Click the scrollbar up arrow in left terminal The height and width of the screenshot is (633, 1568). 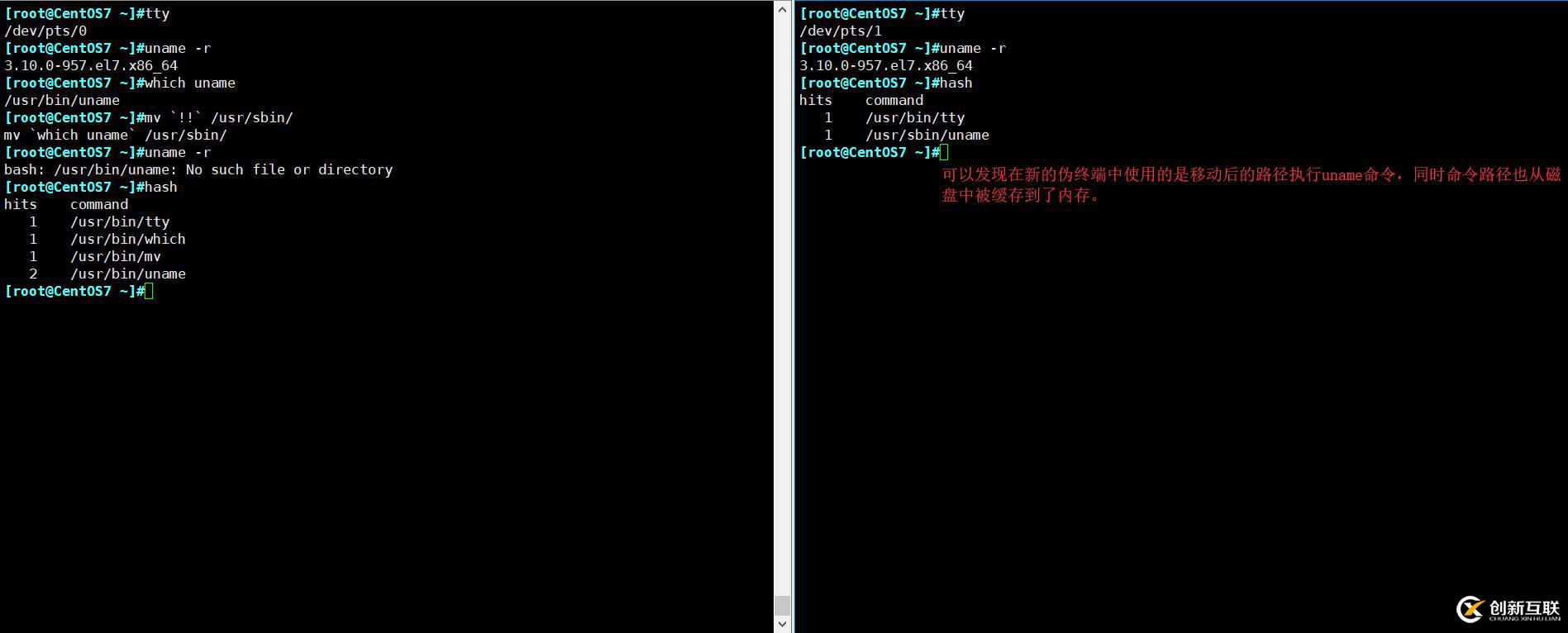pos(782,10)
